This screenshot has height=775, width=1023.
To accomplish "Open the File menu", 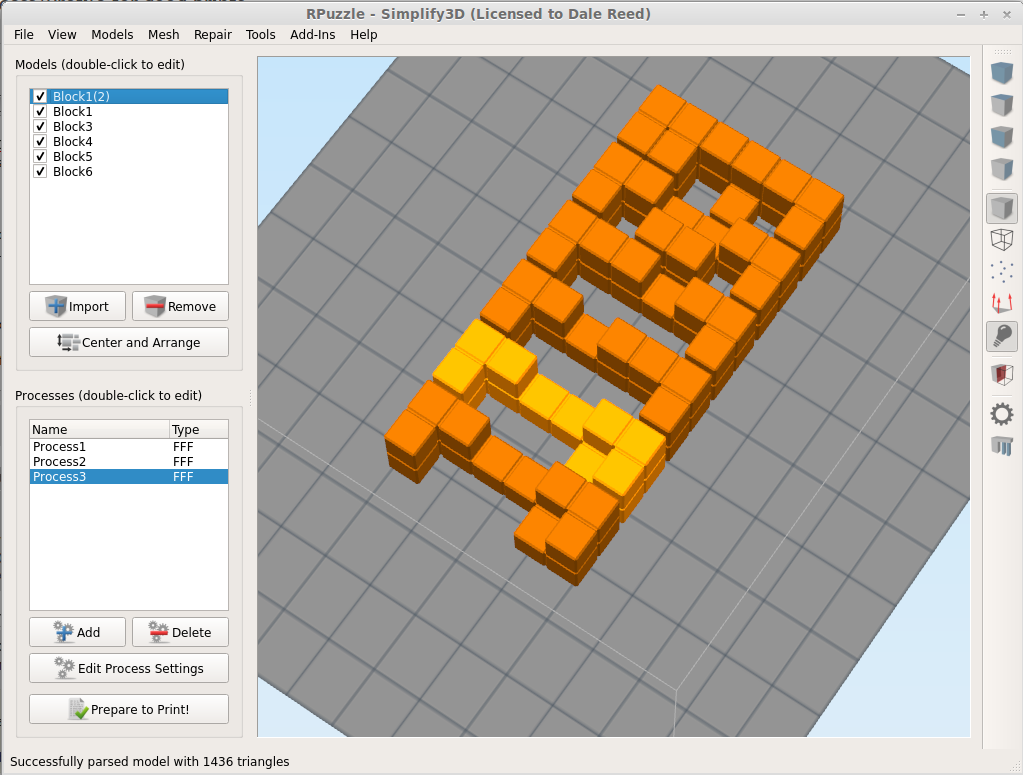I will [23, 35].
